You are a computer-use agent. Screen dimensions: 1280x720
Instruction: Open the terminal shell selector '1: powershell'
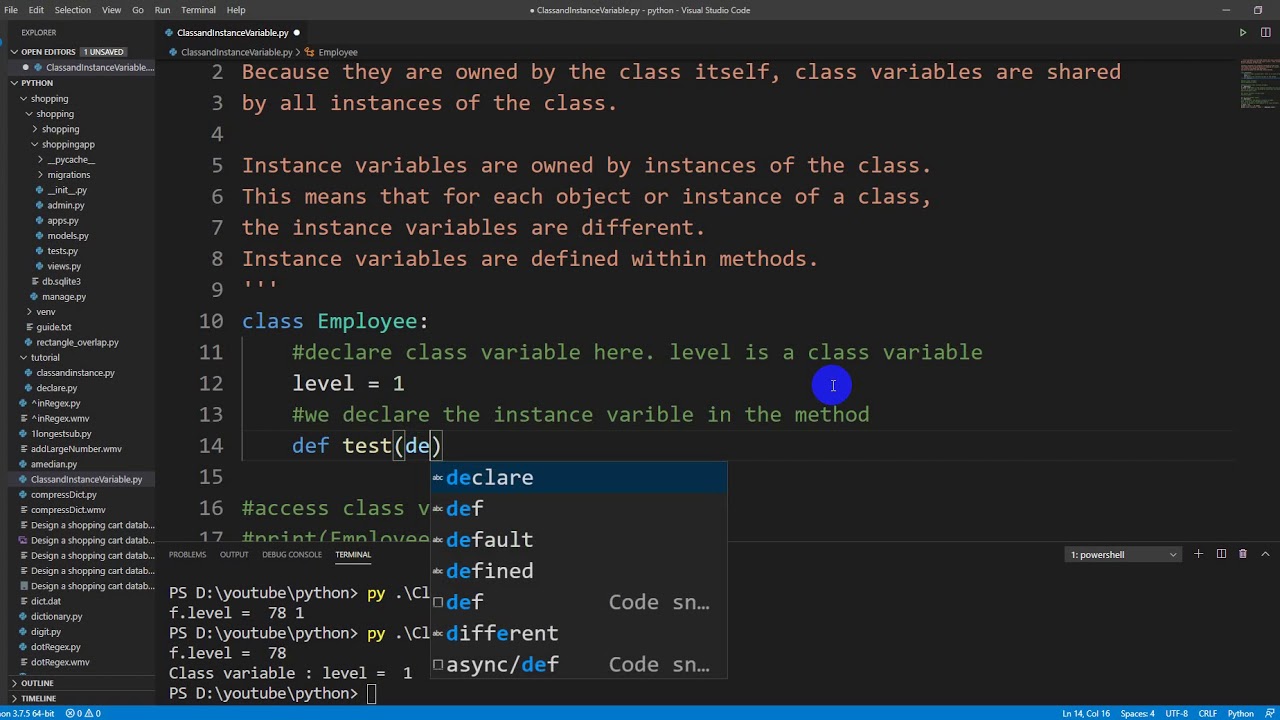[1124, 554]
